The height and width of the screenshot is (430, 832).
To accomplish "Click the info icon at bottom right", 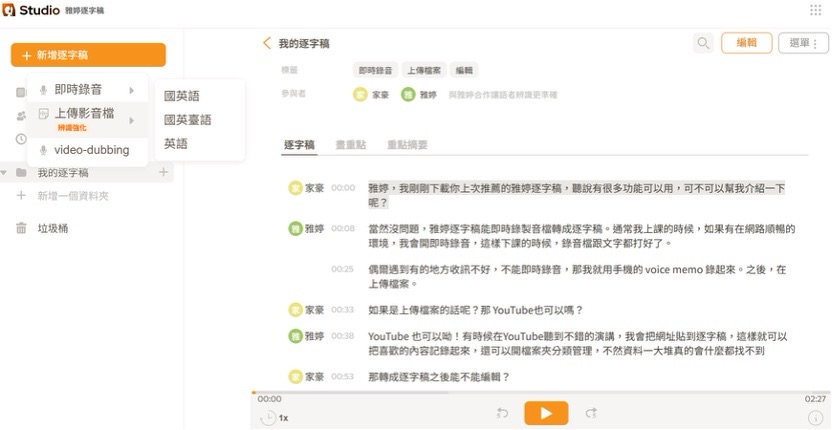I will 815,417.
